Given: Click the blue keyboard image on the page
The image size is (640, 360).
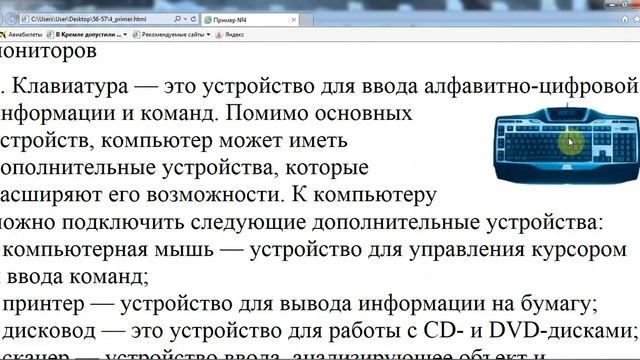Looking at the screenshot, I should click(567, 144).
